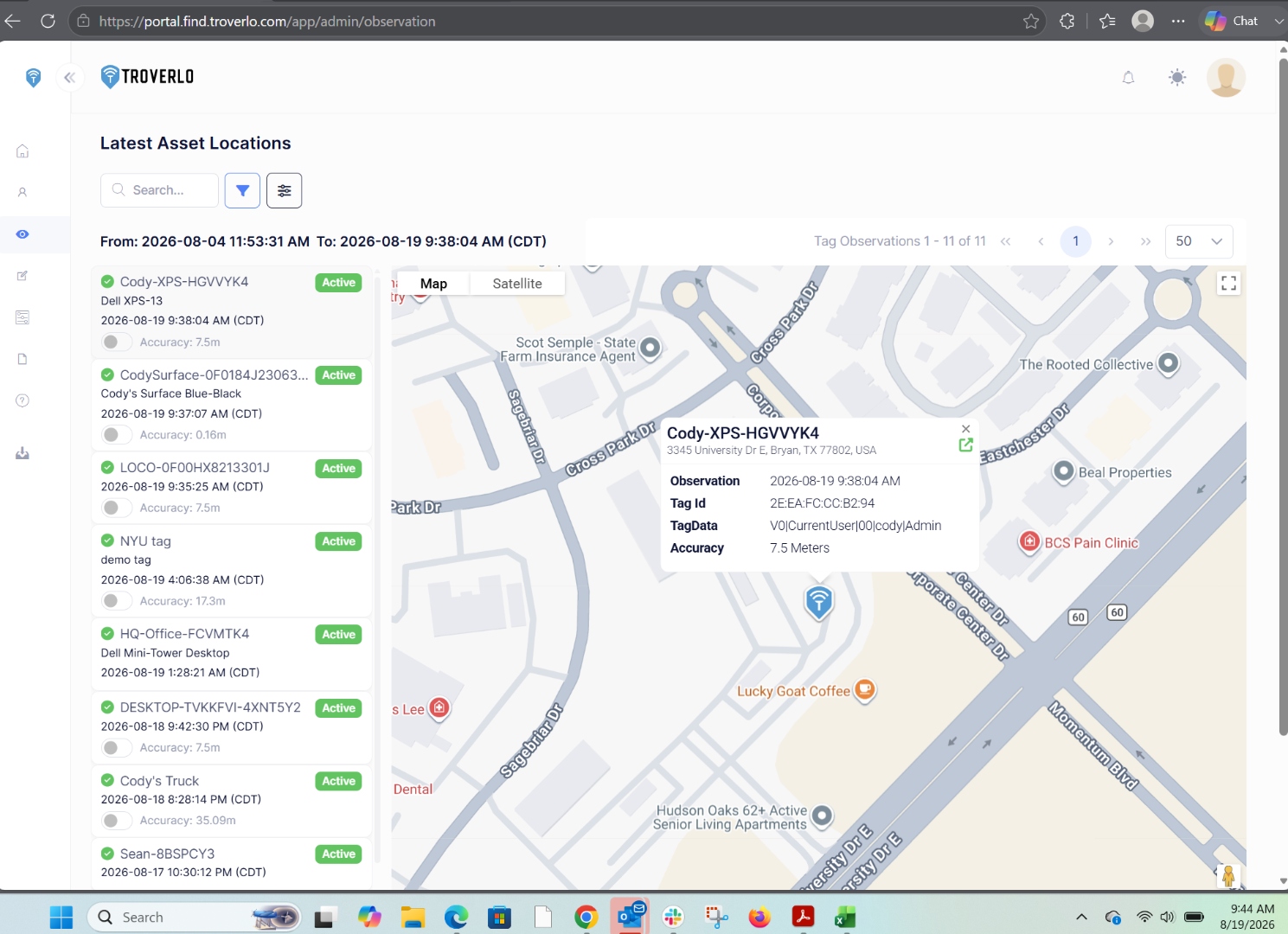1288x934 pixels.
Task: Open the filter settings sliders button
Action: pyautogui.click(x=284, y=190)
